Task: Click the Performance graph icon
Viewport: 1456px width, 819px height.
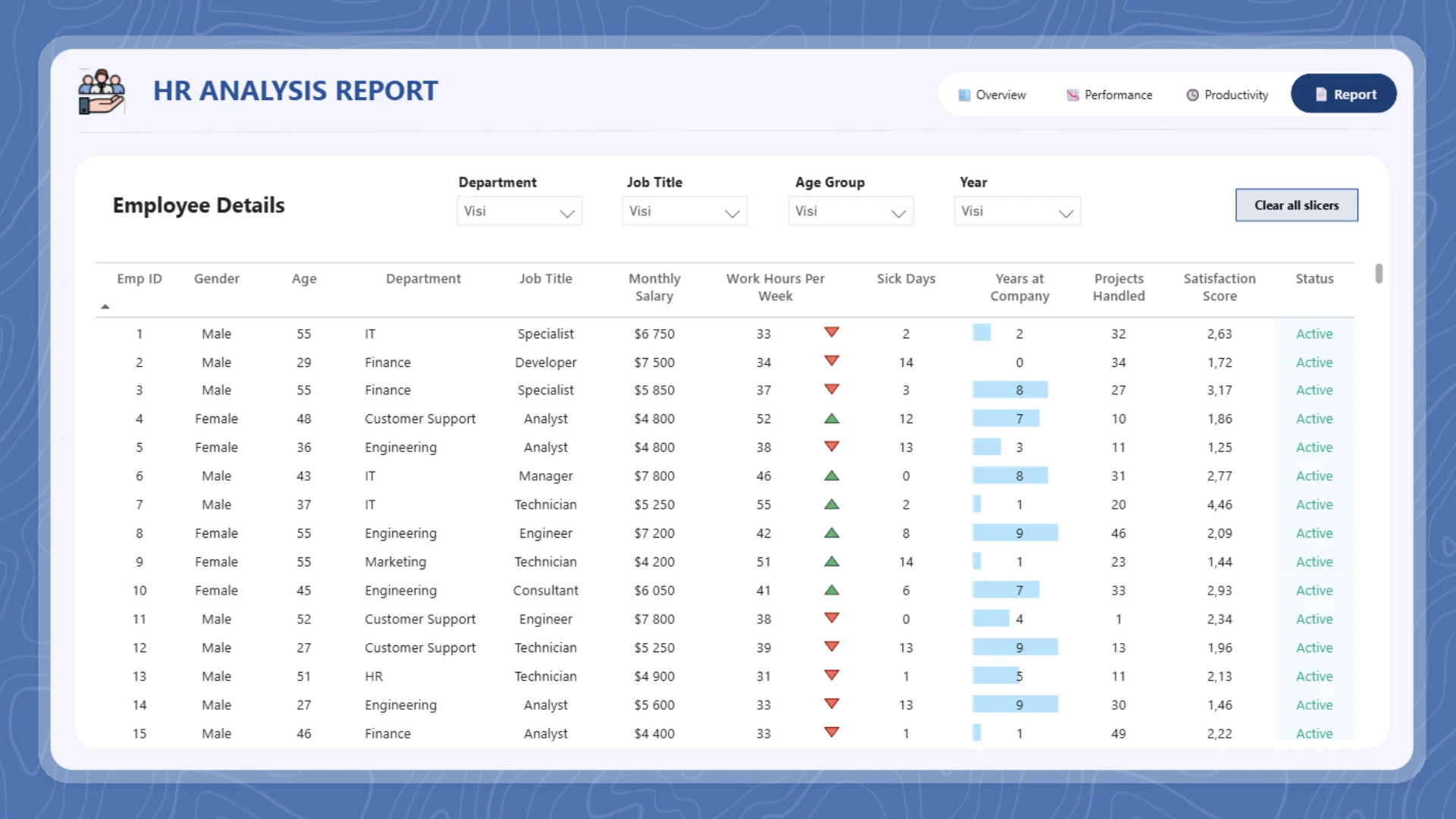Action: coord(1072,94)
